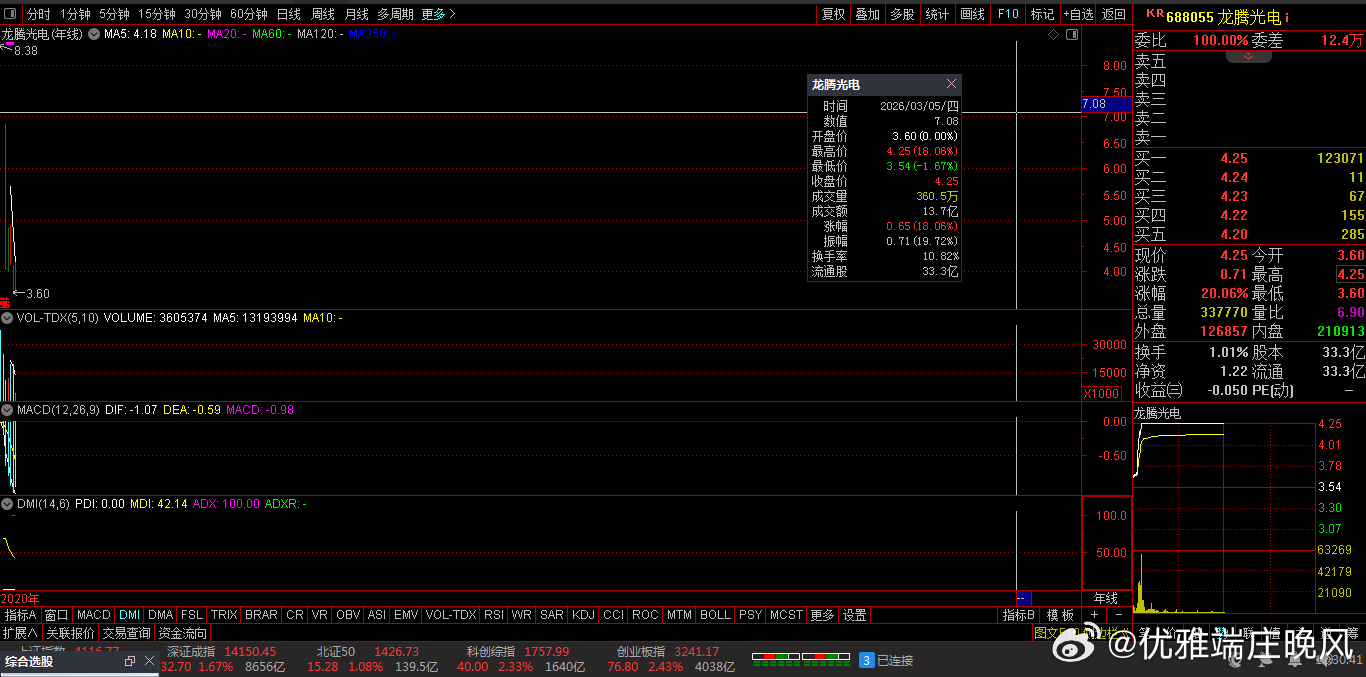
Task: Select the VOL-TDX indicator tab
Action: coord(451,615)
